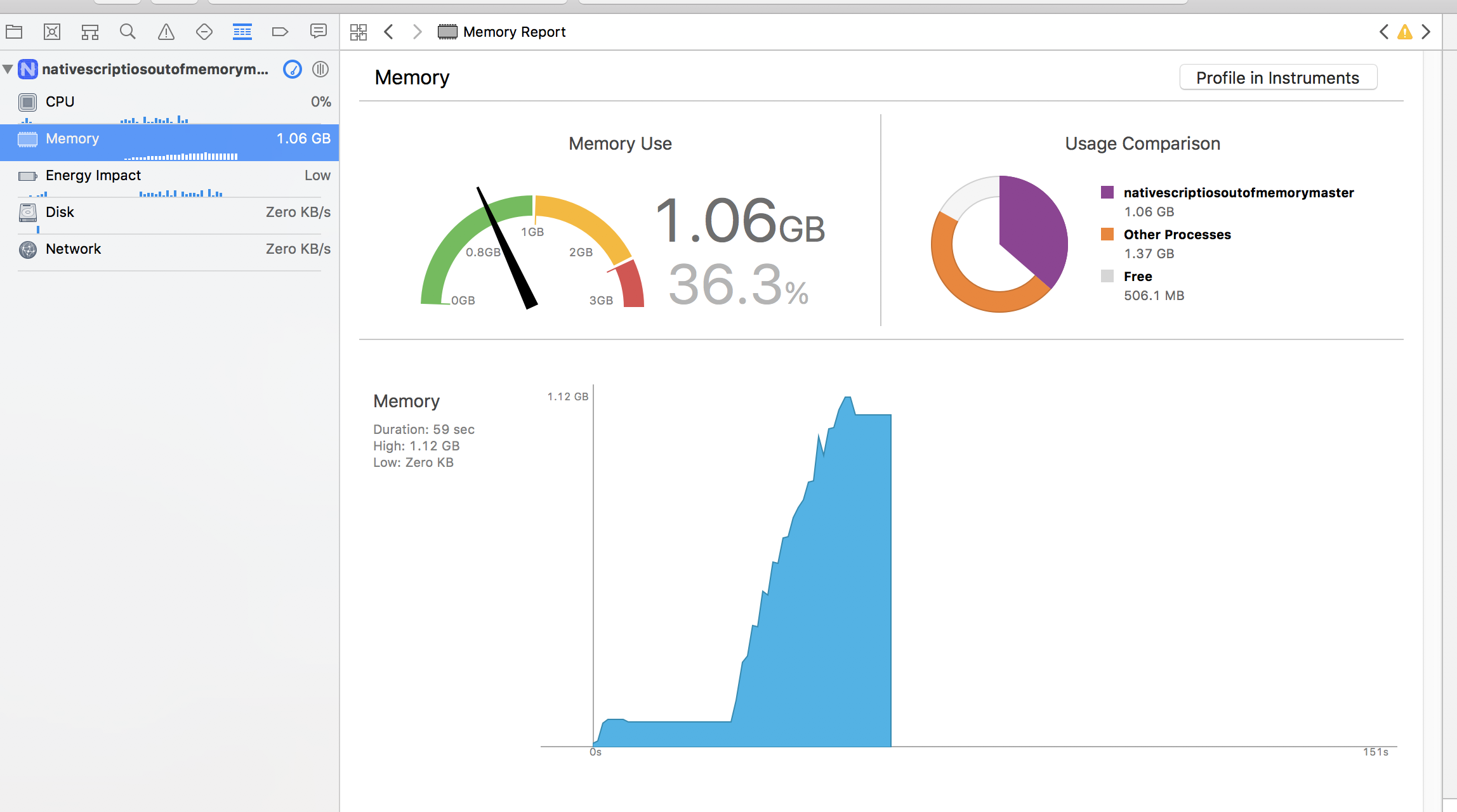Open the Find navigator magnifier icon
Image resolution: width=1457 pixels, height=812 pixels.
tap(128, 32)
